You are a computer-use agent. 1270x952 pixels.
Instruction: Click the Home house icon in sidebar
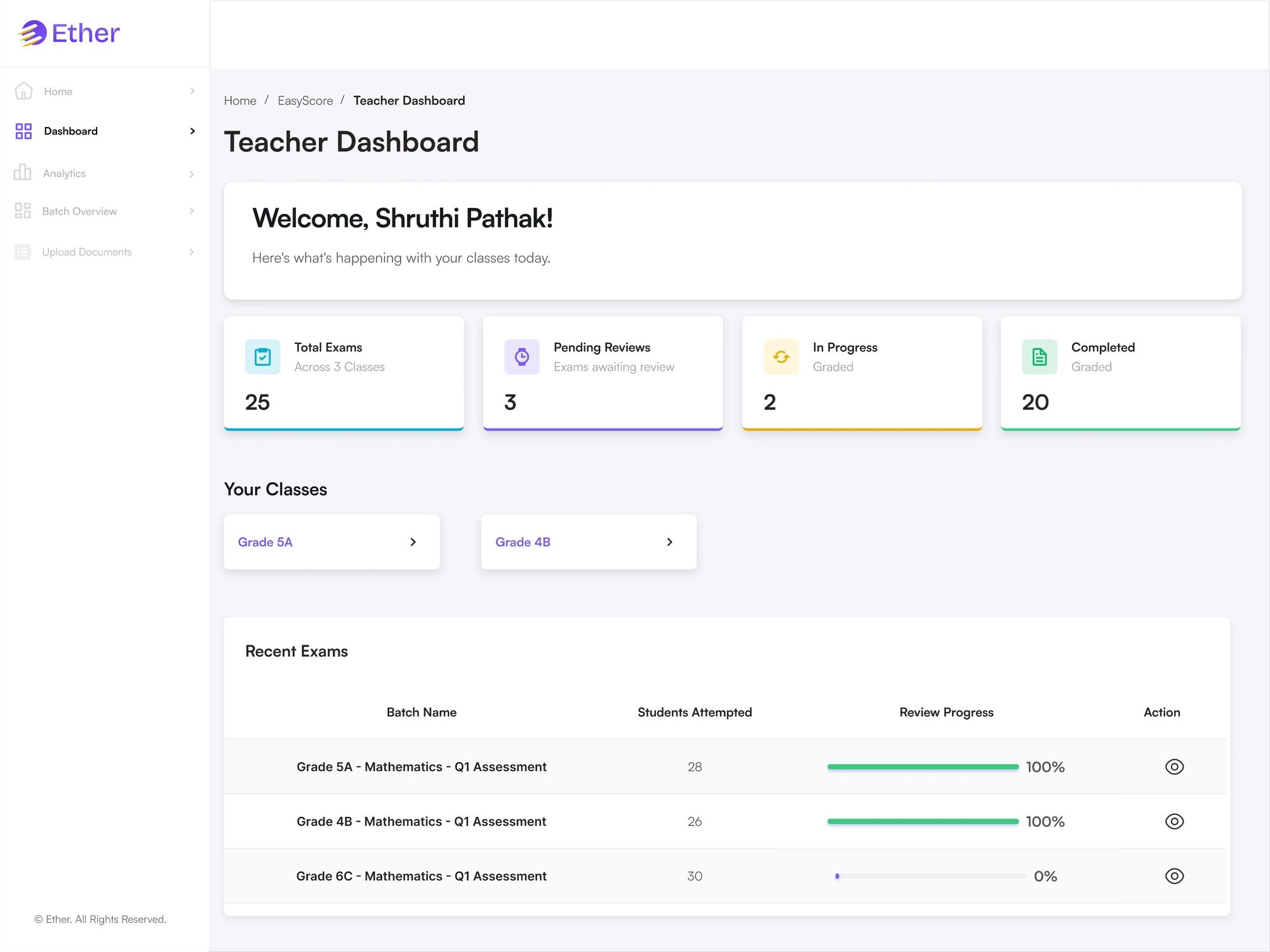(23, 91)
